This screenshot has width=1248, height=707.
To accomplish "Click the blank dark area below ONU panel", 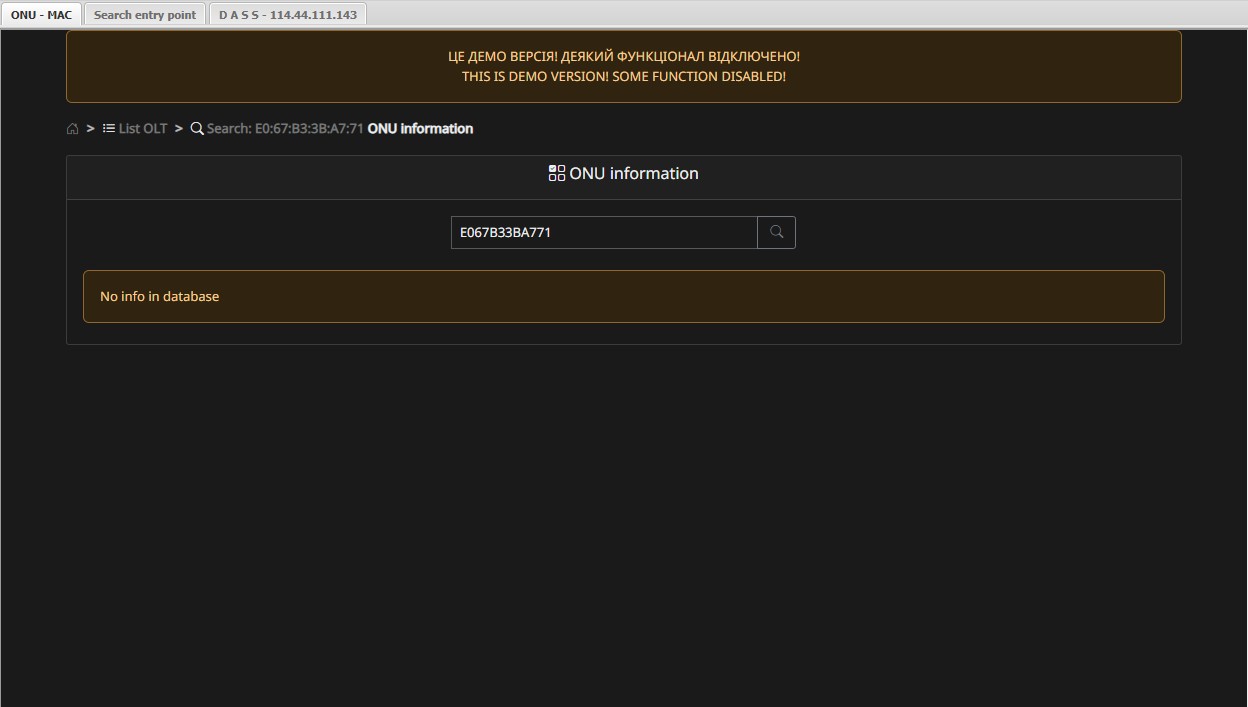I will tap(623, 520).
